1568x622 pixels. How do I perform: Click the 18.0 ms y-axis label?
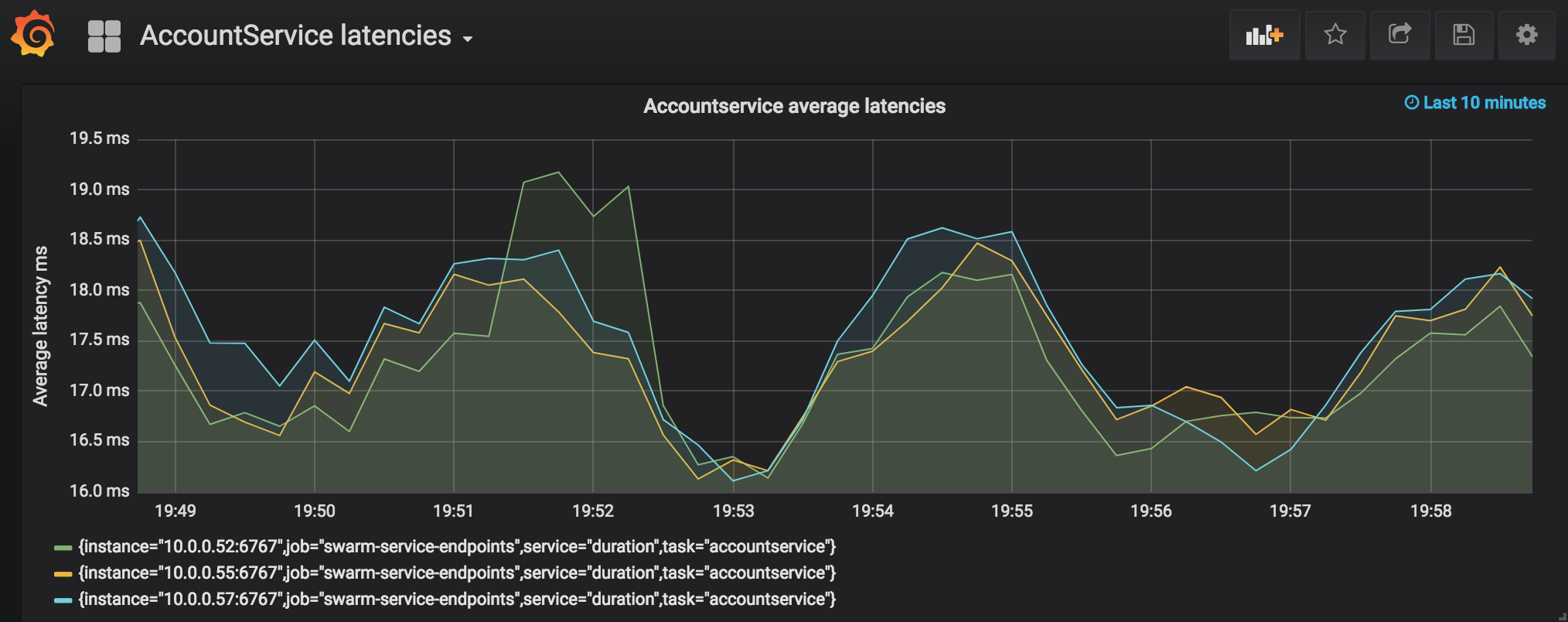[x=100, y=290]
